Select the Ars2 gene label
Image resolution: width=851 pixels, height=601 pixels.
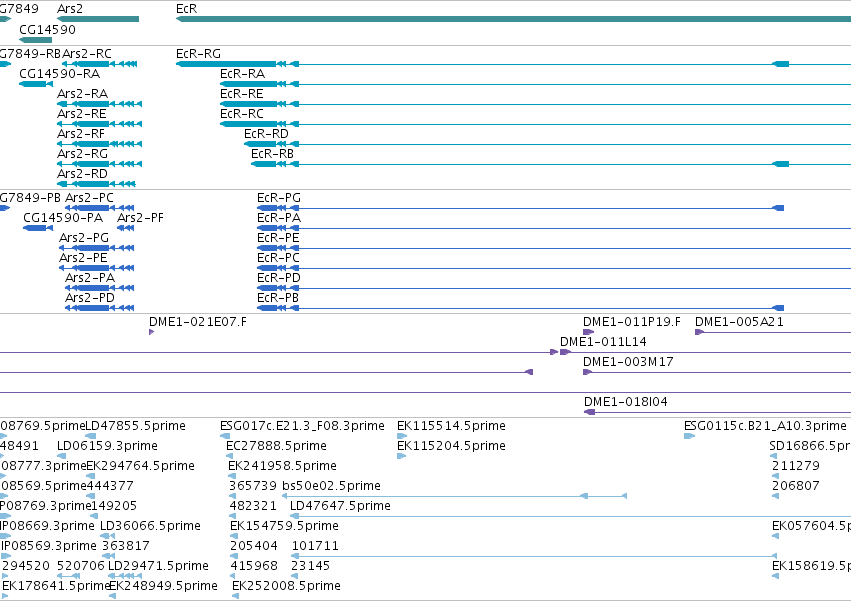70,9
